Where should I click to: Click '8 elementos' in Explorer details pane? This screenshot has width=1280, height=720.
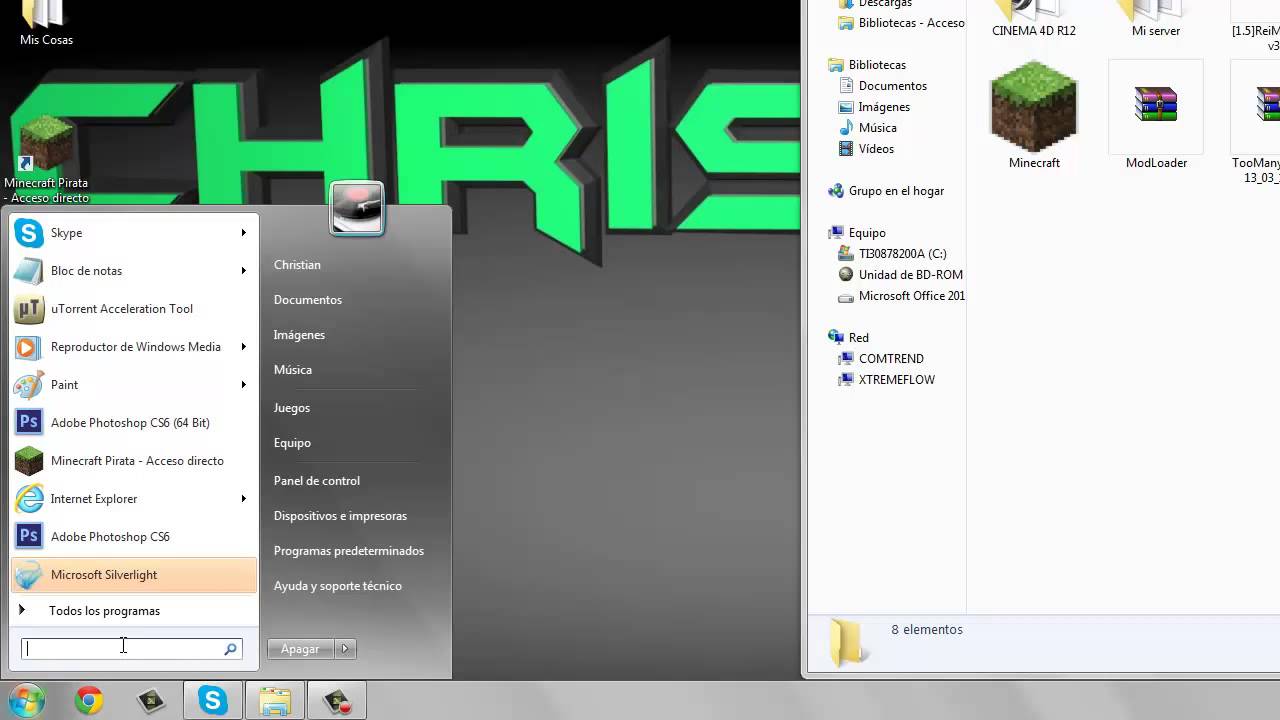coord(927,630)
